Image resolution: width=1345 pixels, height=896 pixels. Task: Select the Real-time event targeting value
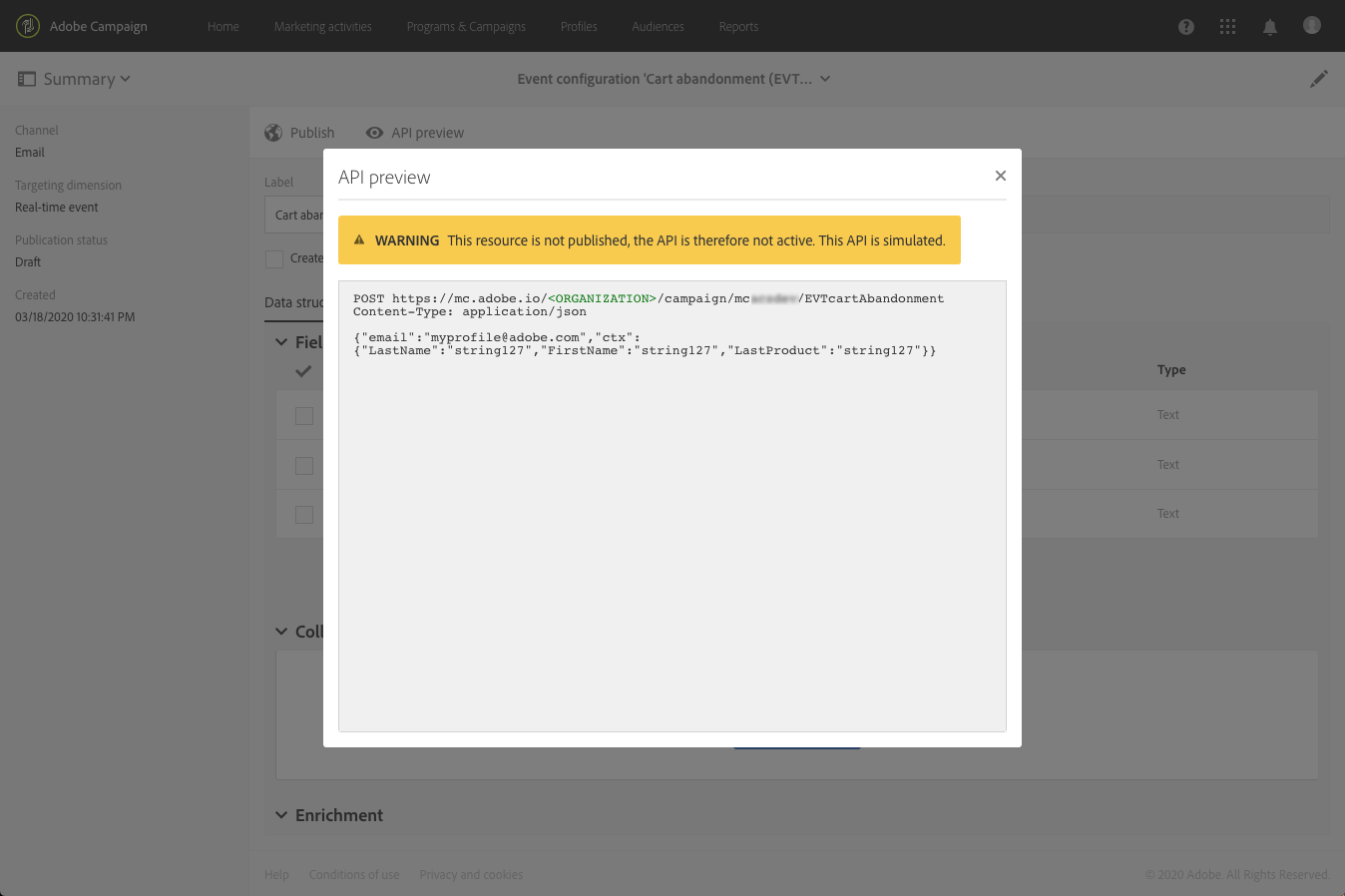tap(57, 208)
